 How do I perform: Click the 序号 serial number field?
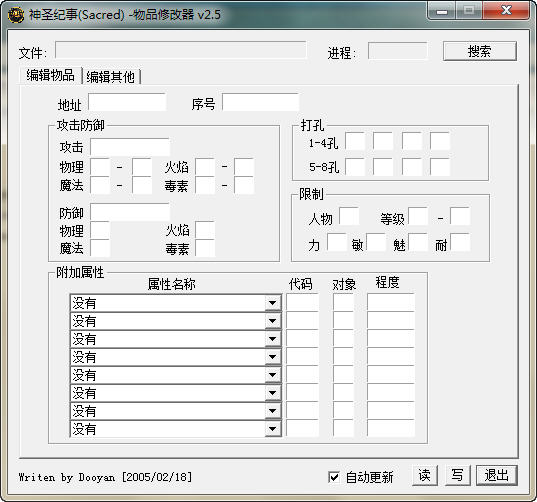click(x=261, y=102)
